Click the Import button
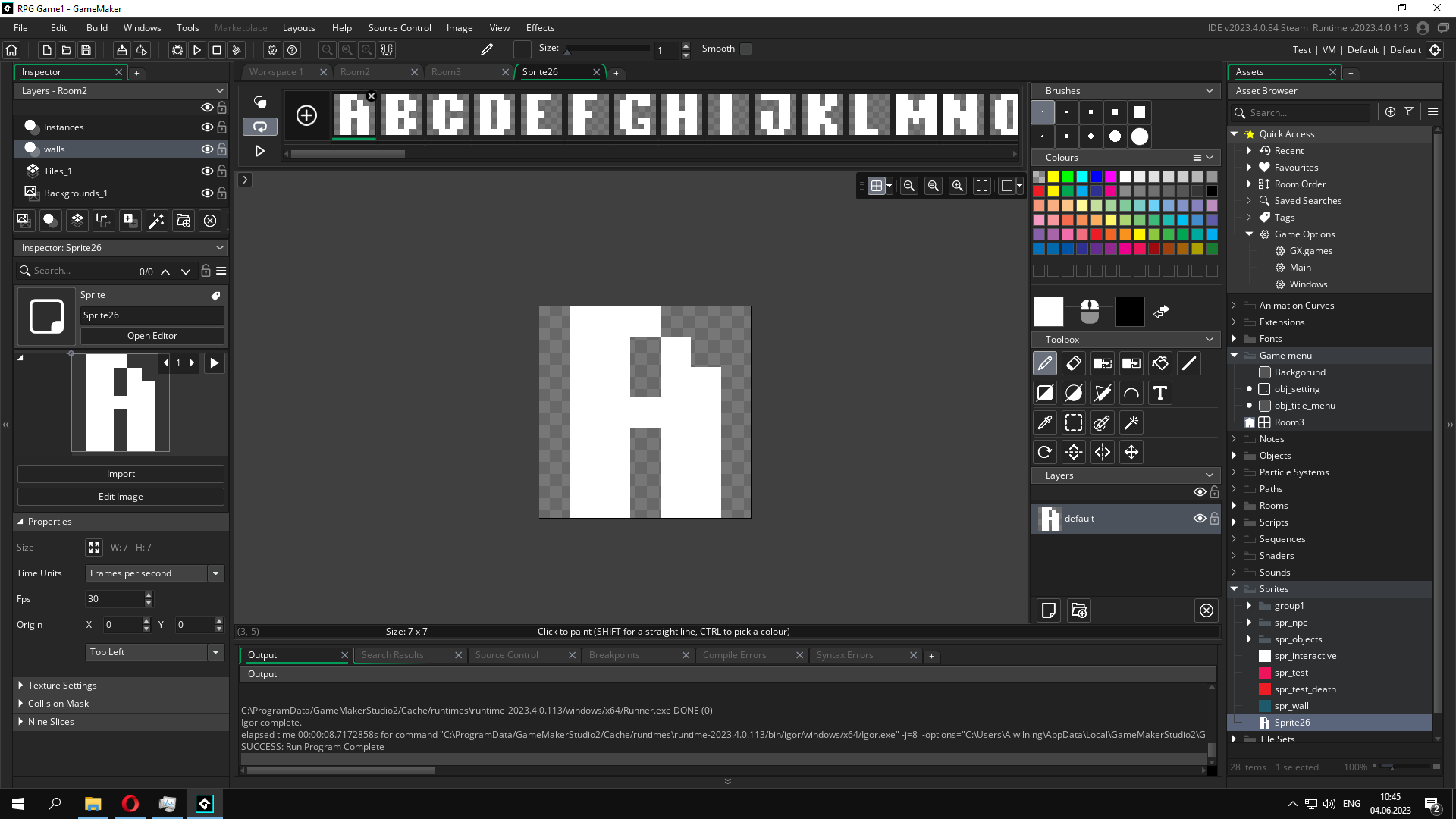 click(x=121, y=474)
